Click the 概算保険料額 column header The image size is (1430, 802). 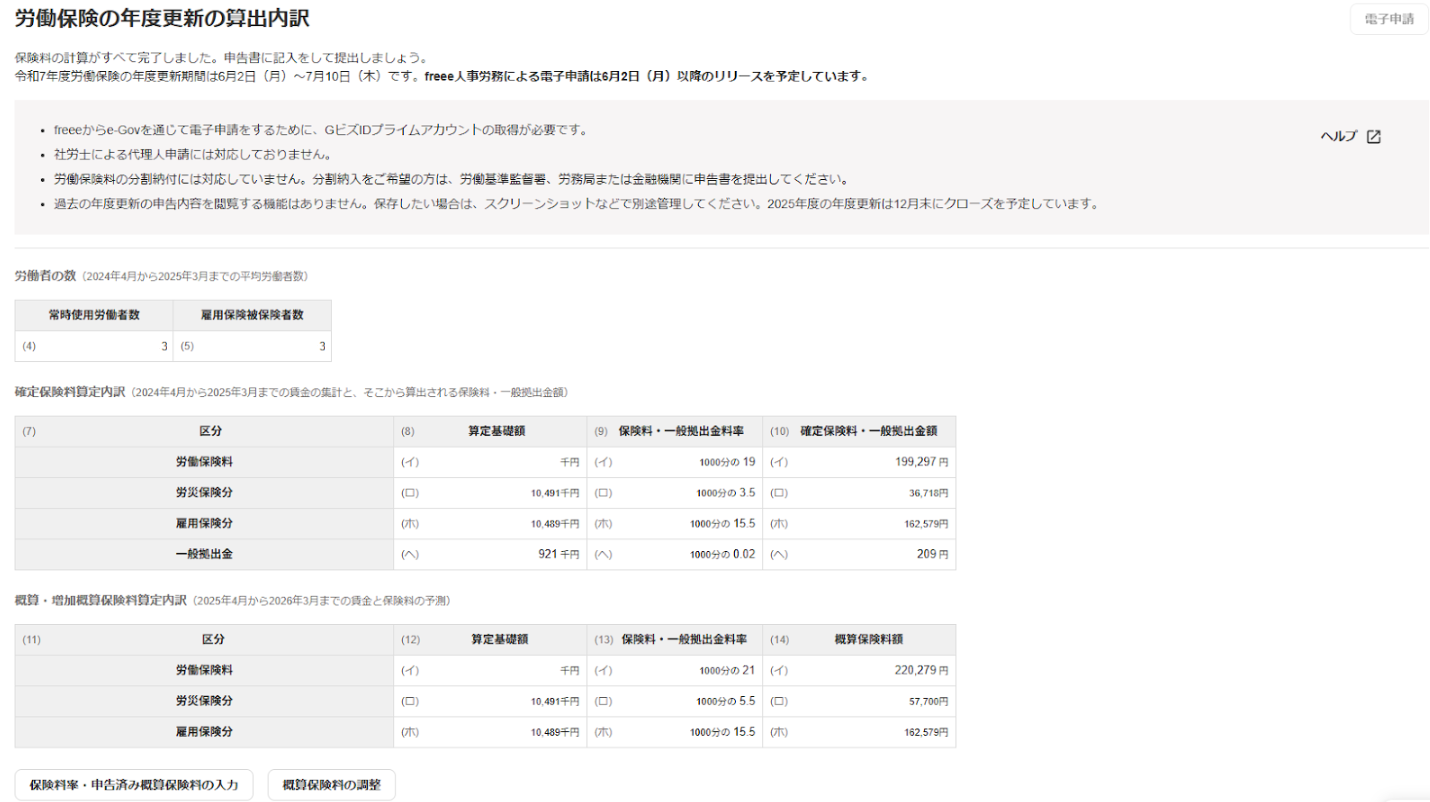pyautogui.click(x=867, y=639)
